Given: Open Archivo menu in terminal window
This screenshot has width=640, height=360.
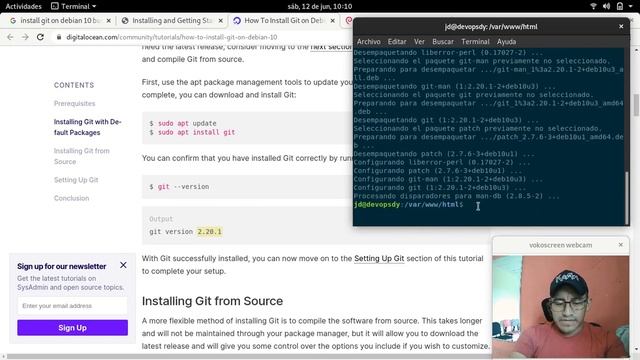Looking at the screenshot, I should coord(369,42).
